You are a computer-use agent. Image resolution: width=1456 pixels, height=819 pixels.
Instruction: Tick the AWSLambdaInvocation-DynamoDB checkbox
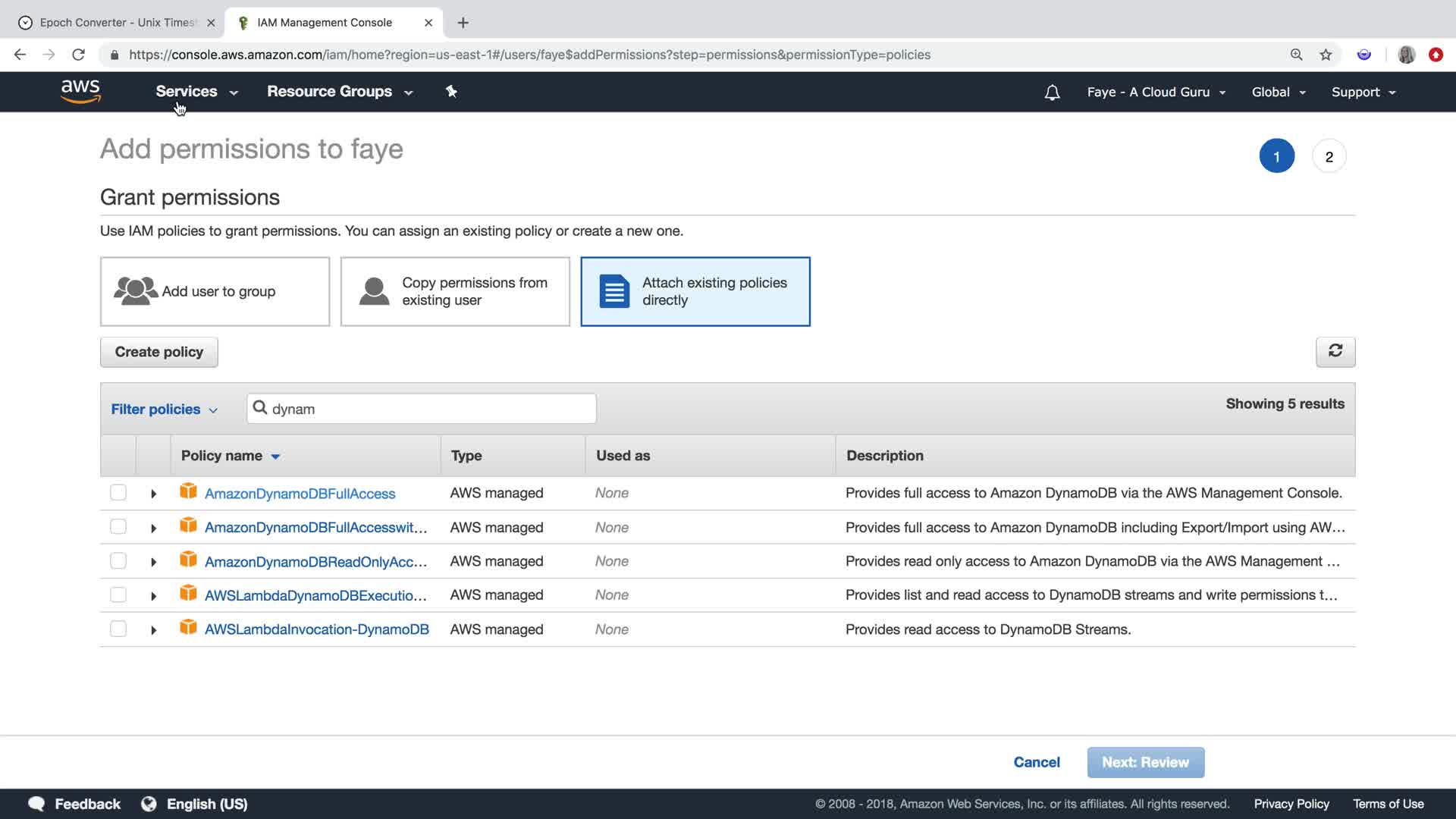[x=118, y=629]
